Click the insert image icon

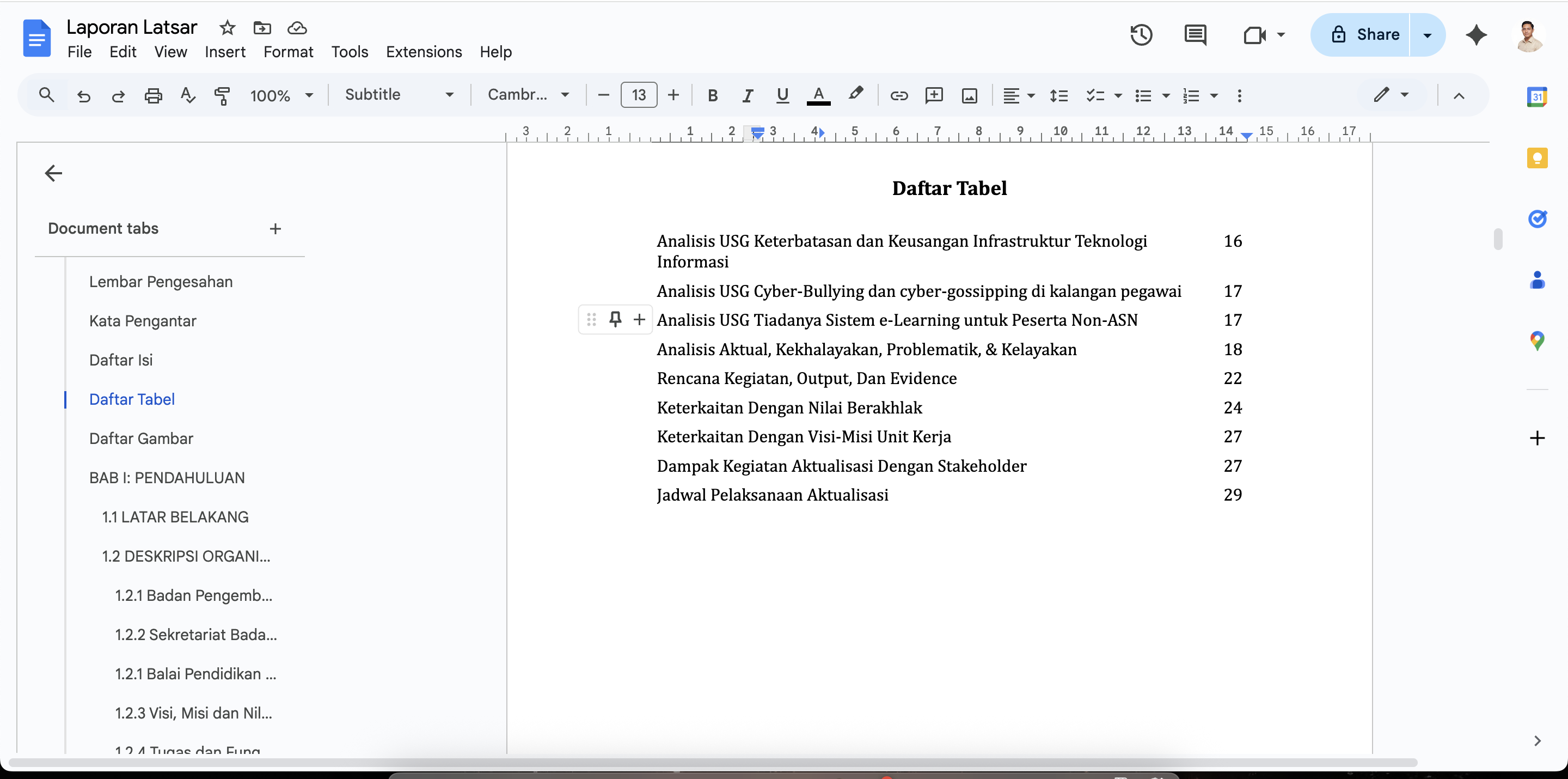969,96
